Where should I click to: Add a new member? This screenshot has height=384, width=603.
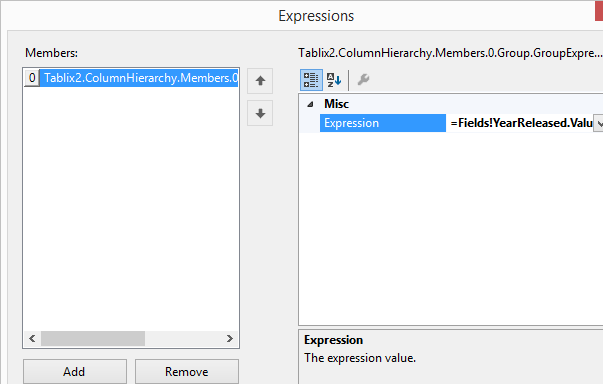pyautogui.click(x=75, y=372)
